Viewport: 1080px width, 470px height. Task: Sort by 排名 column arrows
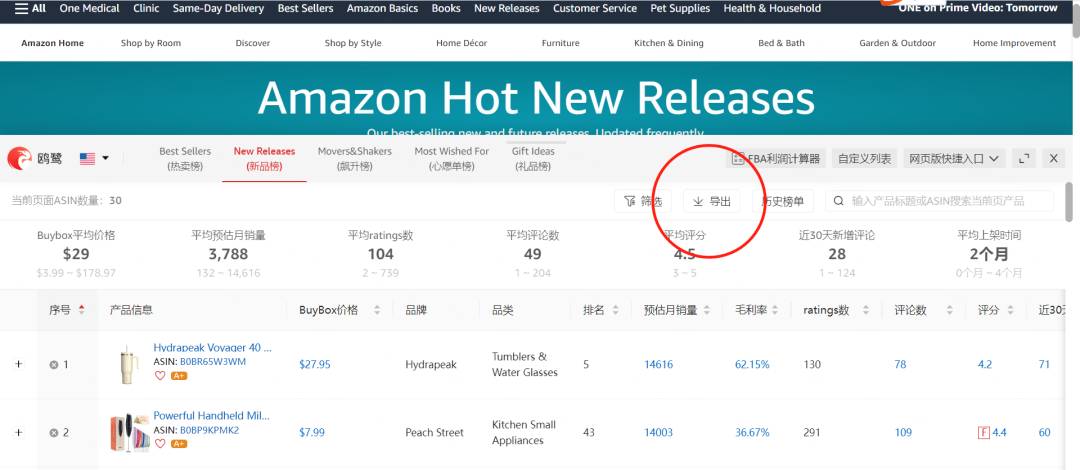tap(616, 310)
